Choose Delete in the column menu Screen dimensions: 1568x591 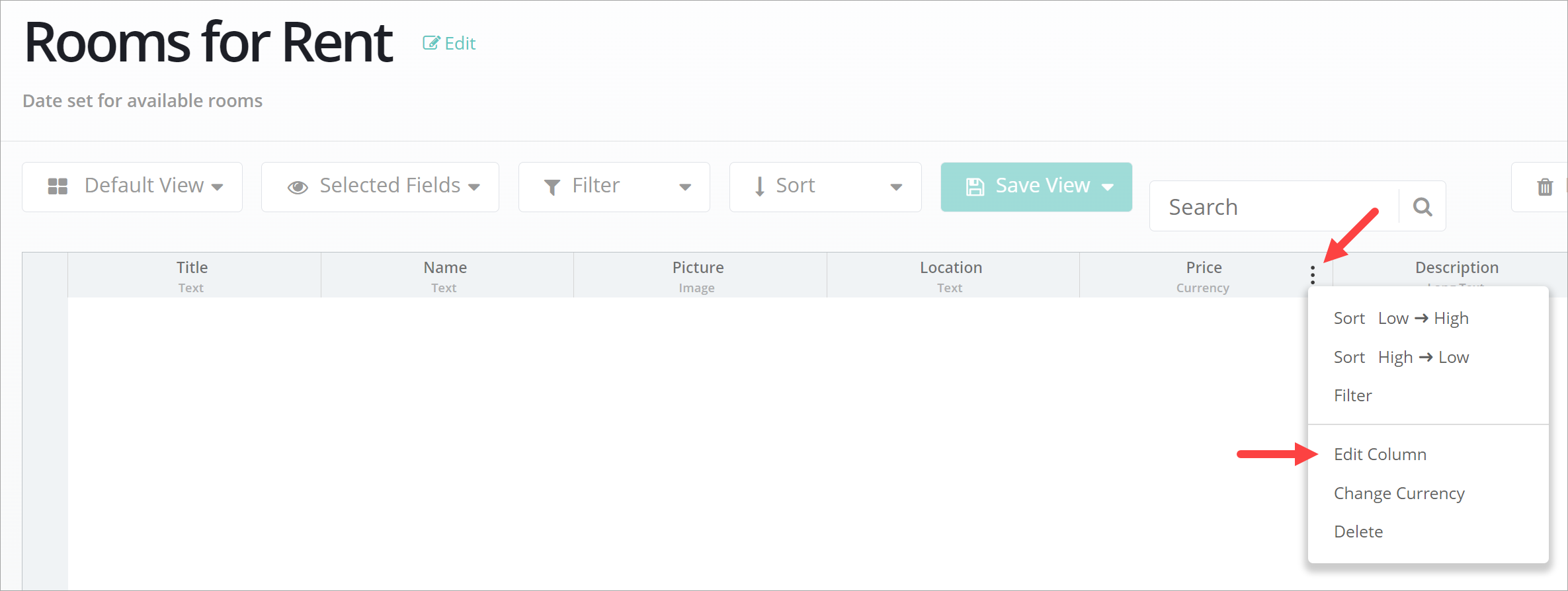pyautogui.click(x=1358, y=532)
